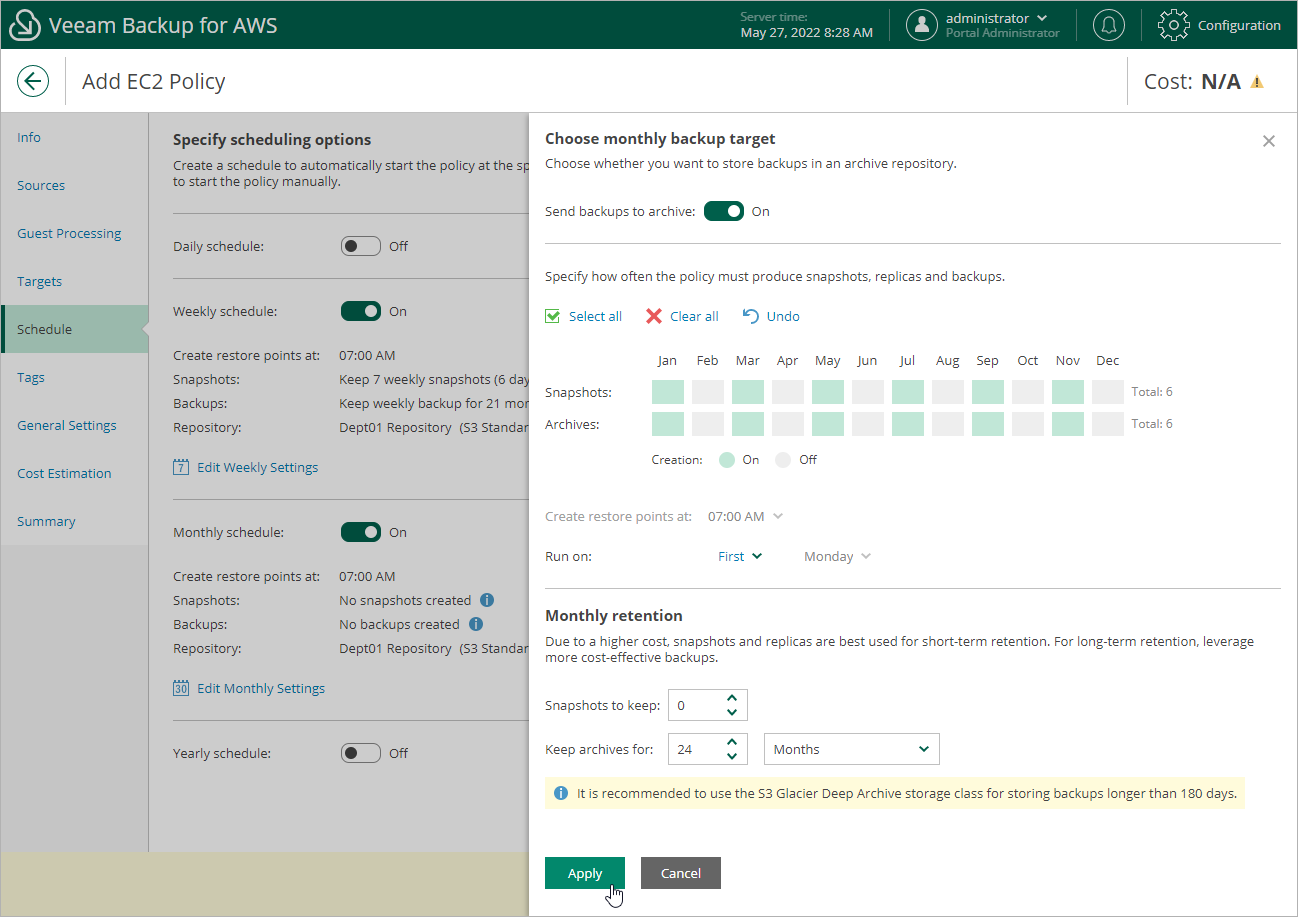Open the notifications bell

click(1108, 25)
